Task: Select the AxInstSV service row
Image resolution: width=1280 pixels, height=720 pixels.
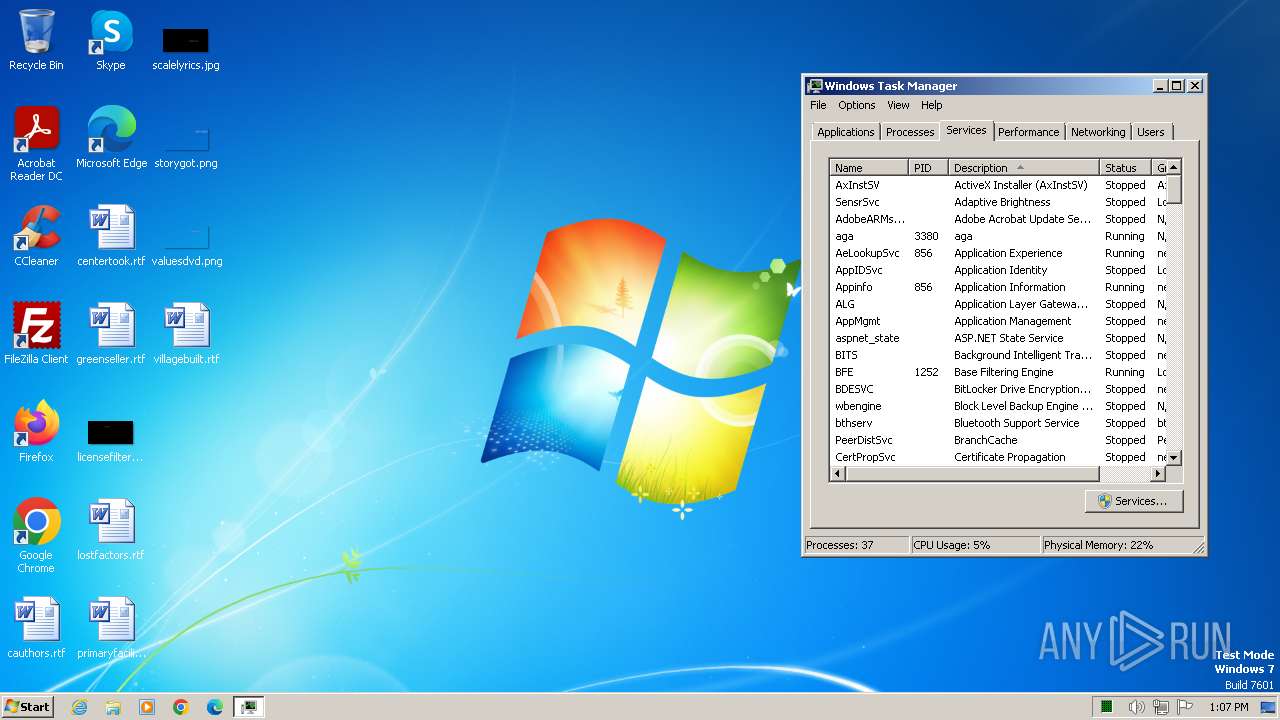Action: tap(998, 185)
